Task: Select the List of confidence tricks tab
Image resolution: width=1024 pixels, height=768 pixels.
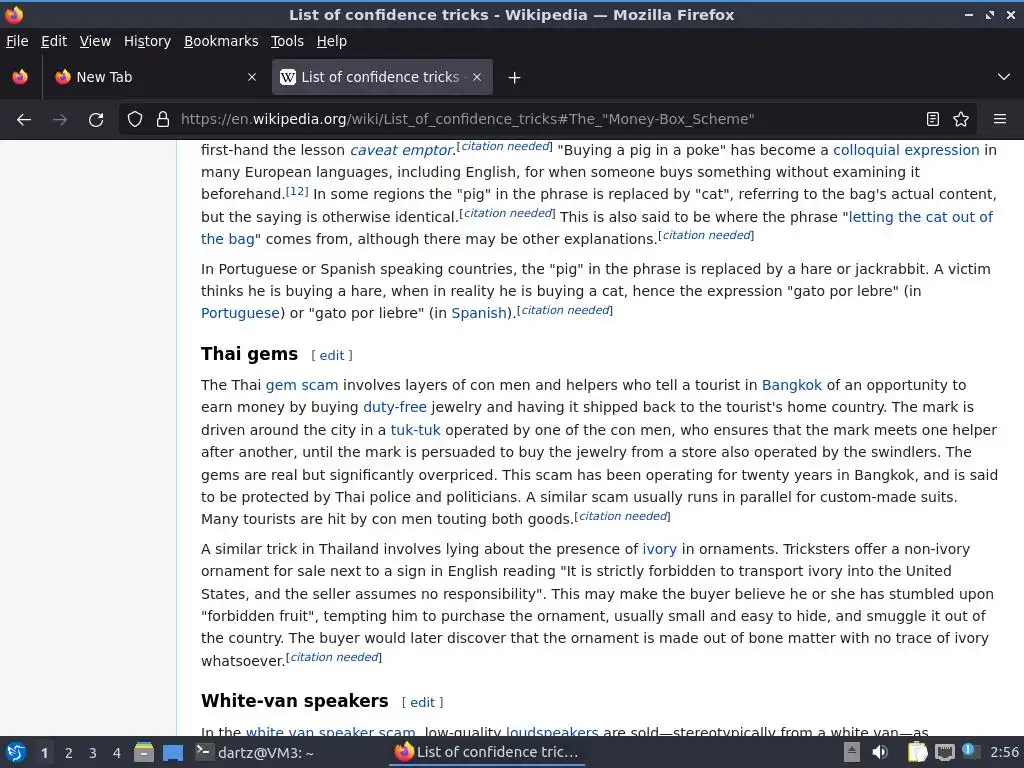Action: [x=382, y=77]
